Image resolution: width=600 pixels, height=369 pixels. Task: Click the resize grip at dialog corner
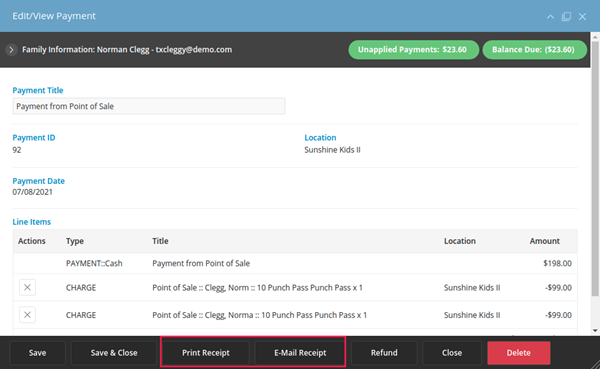594,364
